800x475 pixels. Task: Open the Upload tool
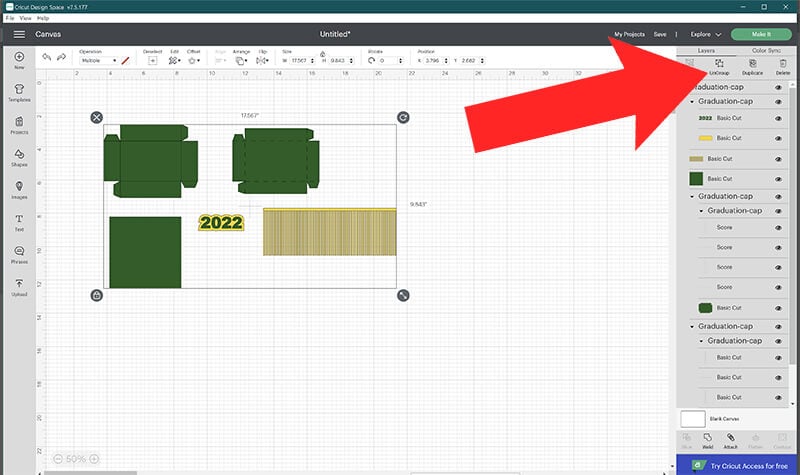pyautogui.click(x=19, y=287)
